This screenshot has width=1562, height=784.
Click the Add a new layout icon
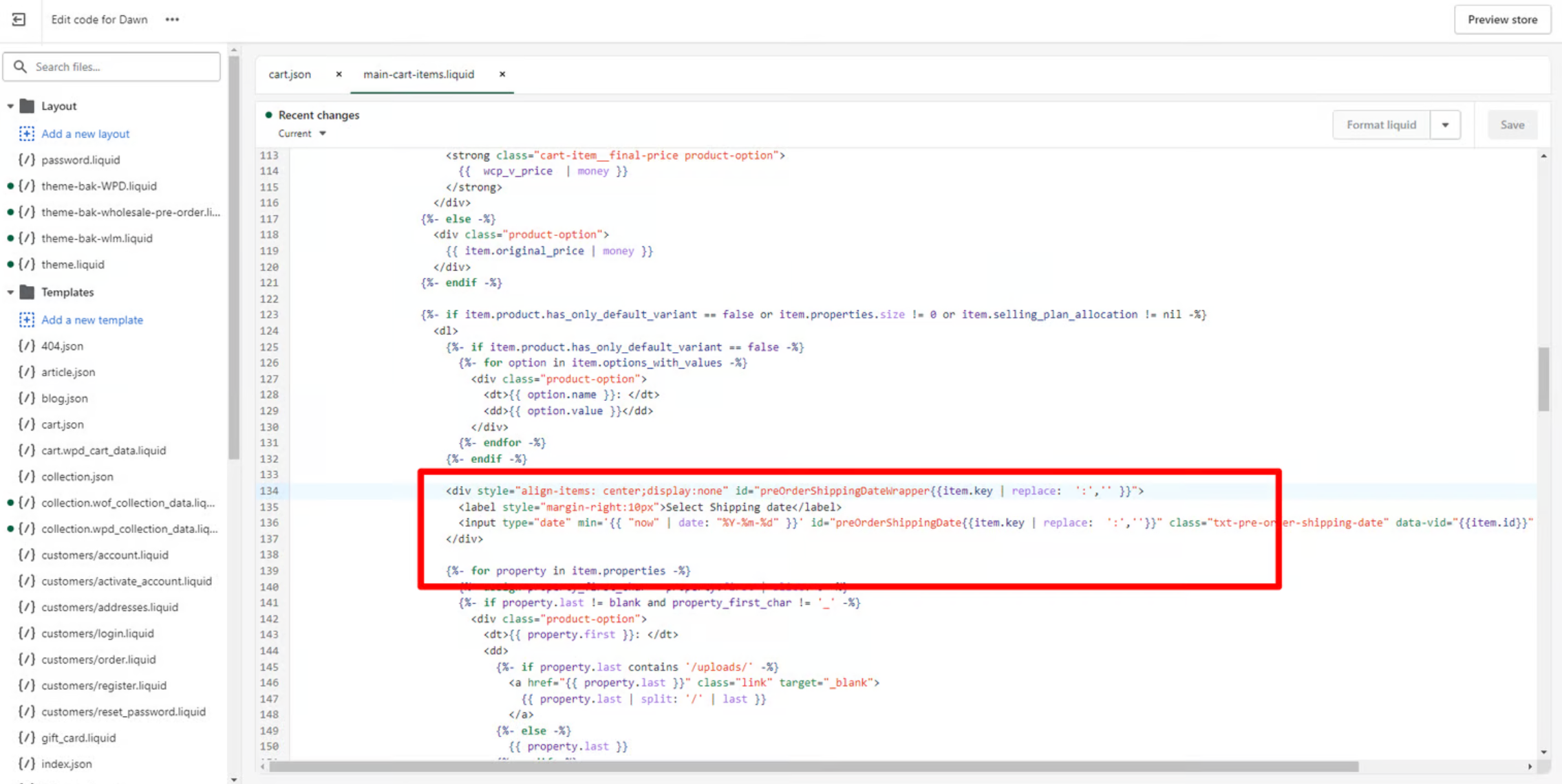coord(27,133)
